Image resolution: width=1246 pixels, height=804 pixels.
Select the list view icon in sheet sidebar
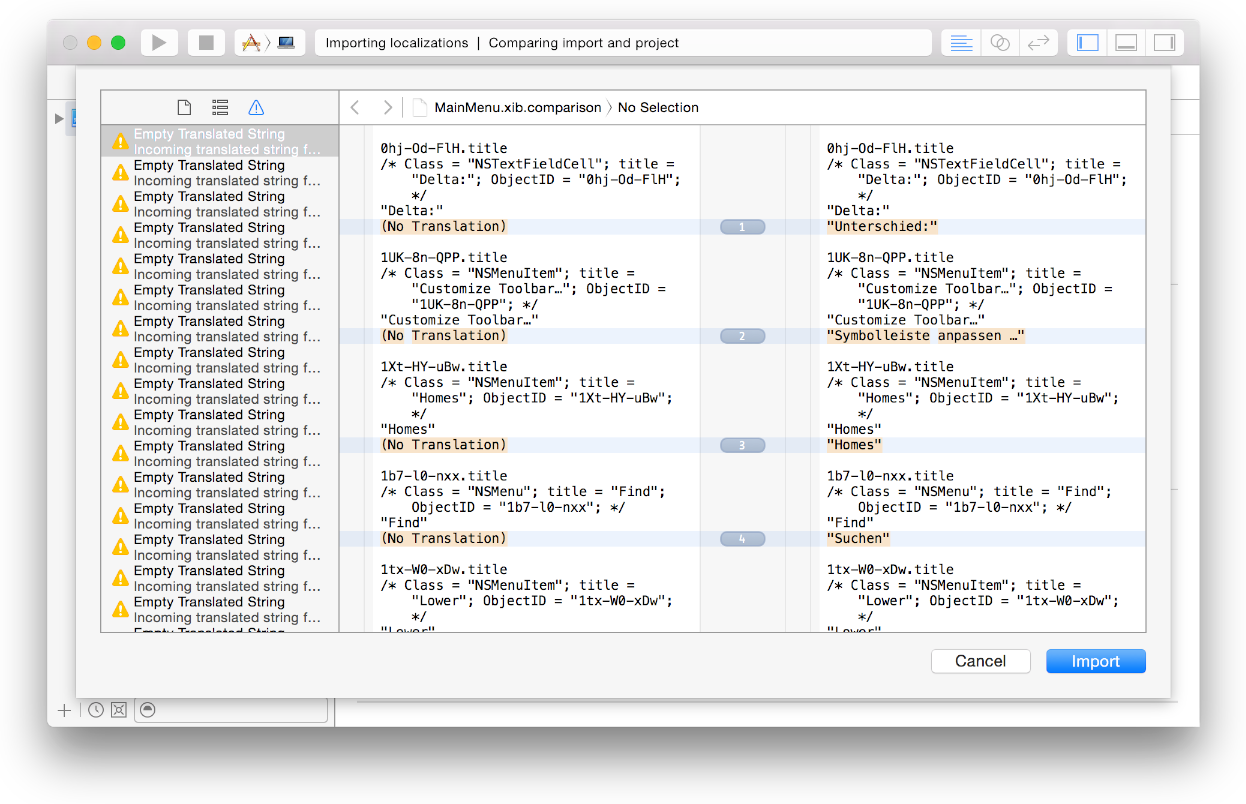pyautogui.click(x=220, y=108)
